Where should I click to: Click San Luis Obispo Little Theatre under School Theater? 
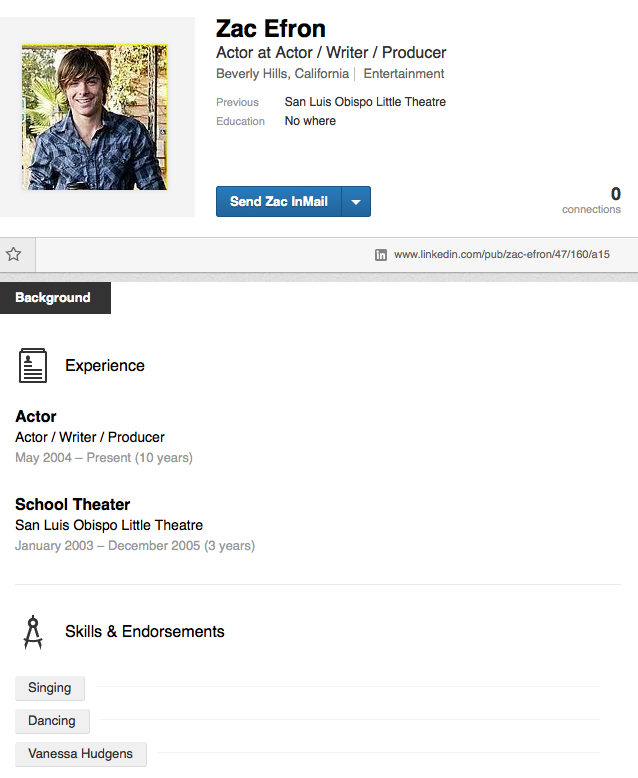(x=109, y=525)
